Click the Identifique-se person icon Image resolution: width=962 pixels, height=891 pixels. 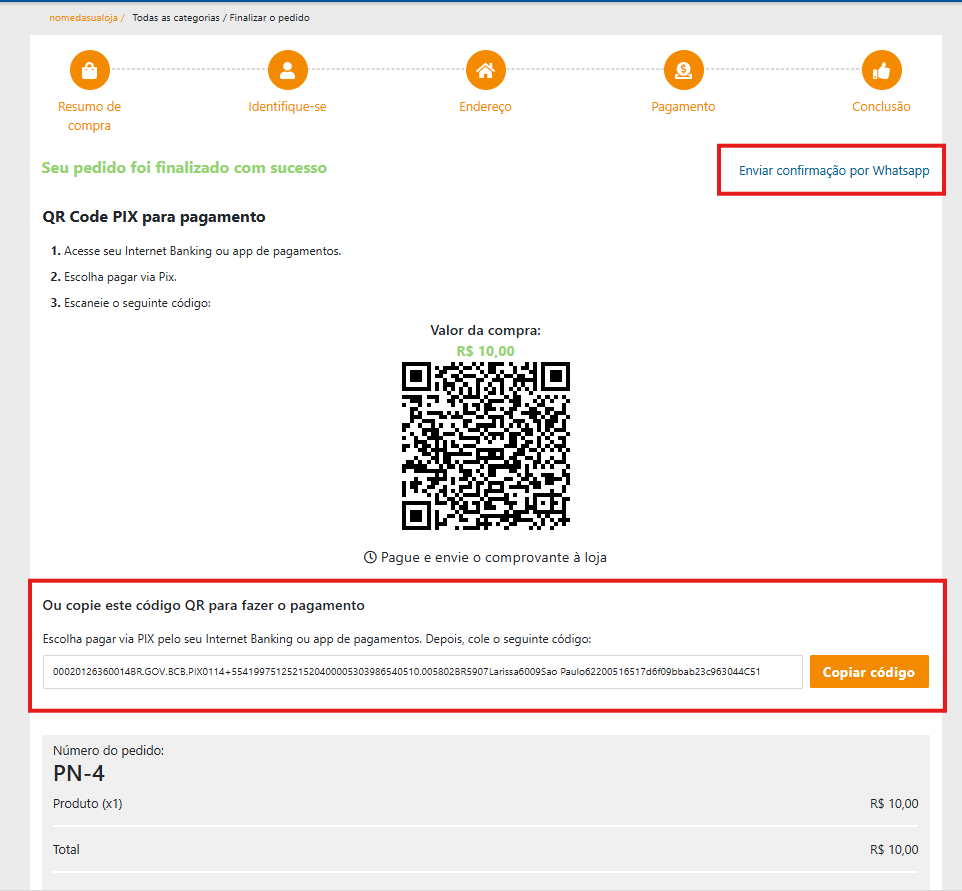tap(287, 70)
